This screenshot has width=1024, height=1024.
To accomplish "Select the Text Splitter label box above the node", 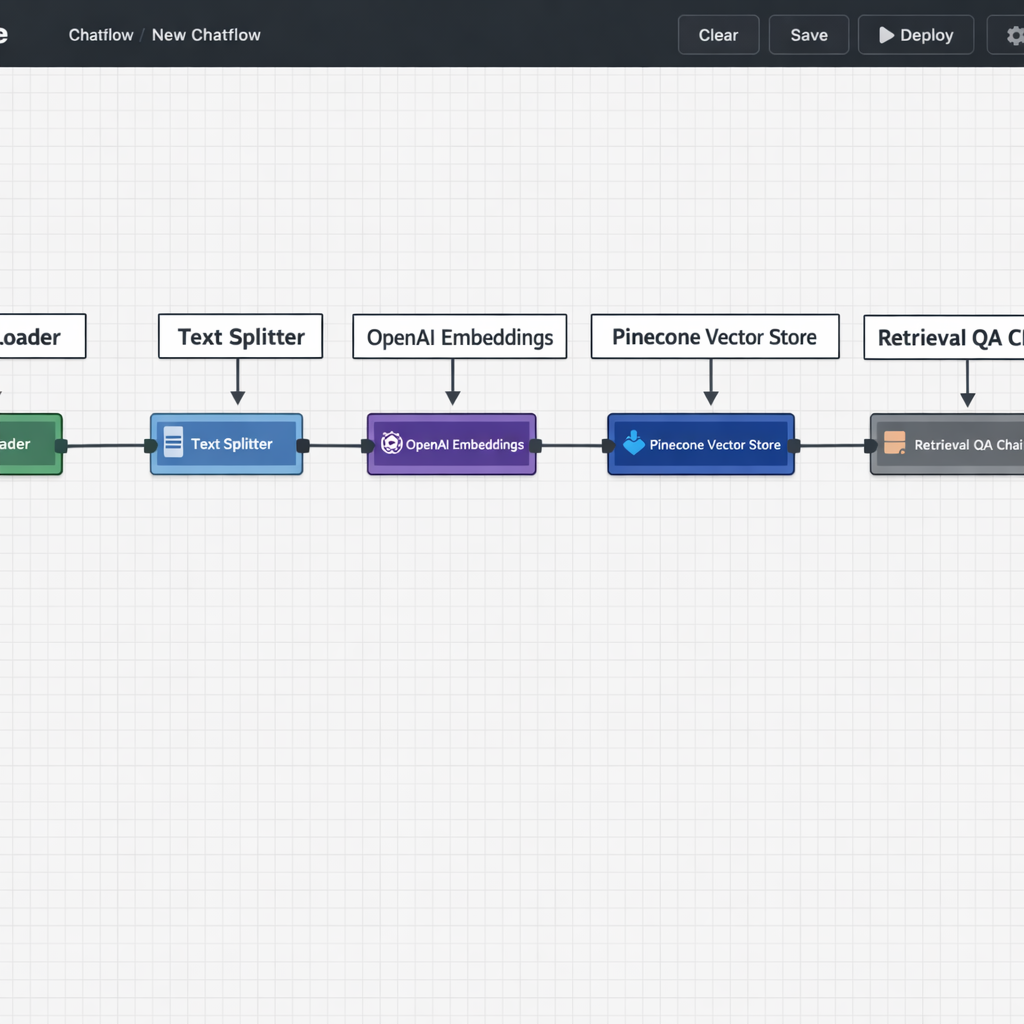I will point(240,337).
